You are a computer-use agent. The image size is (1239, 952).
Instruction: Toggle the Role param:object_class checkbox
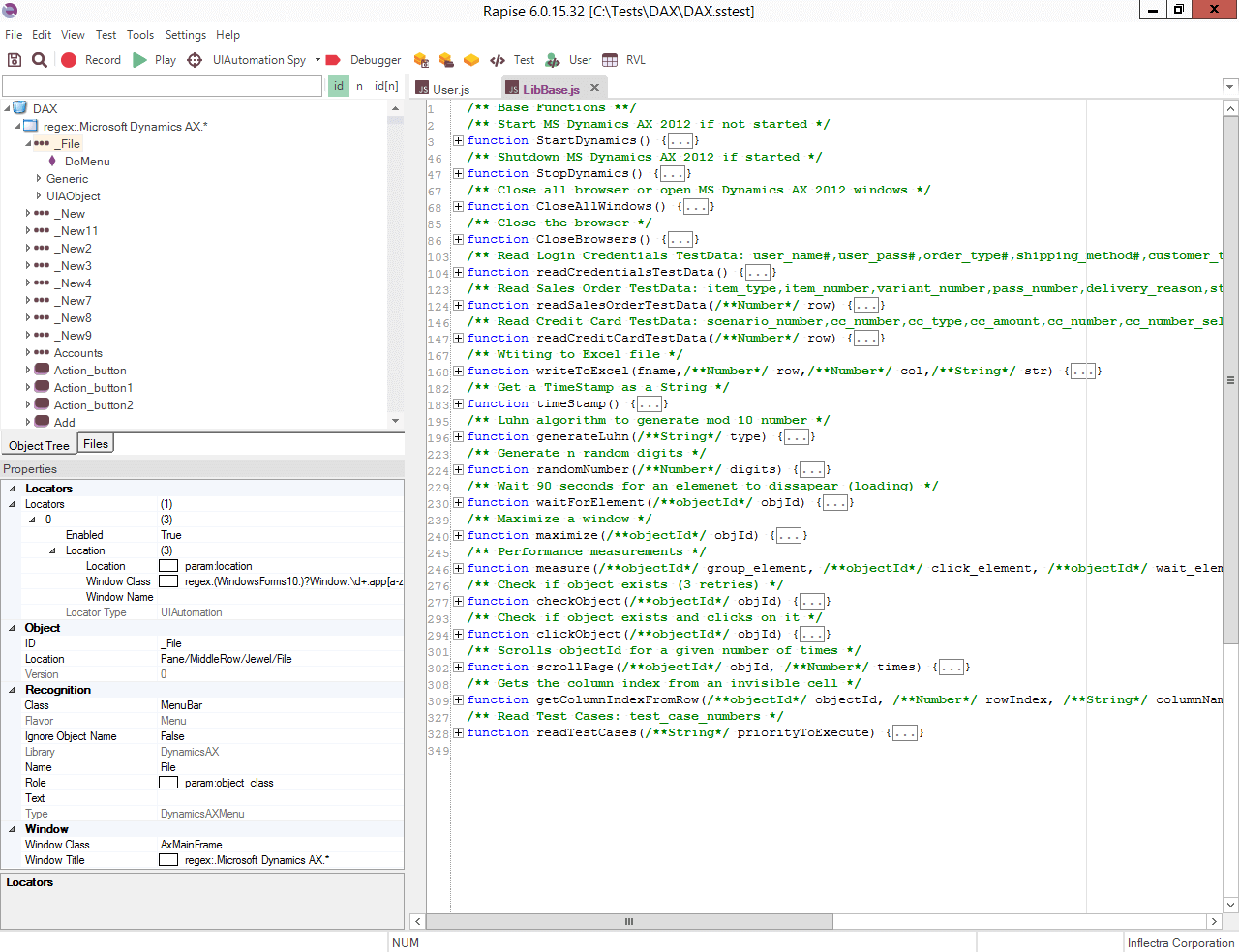tap(168, 783)
